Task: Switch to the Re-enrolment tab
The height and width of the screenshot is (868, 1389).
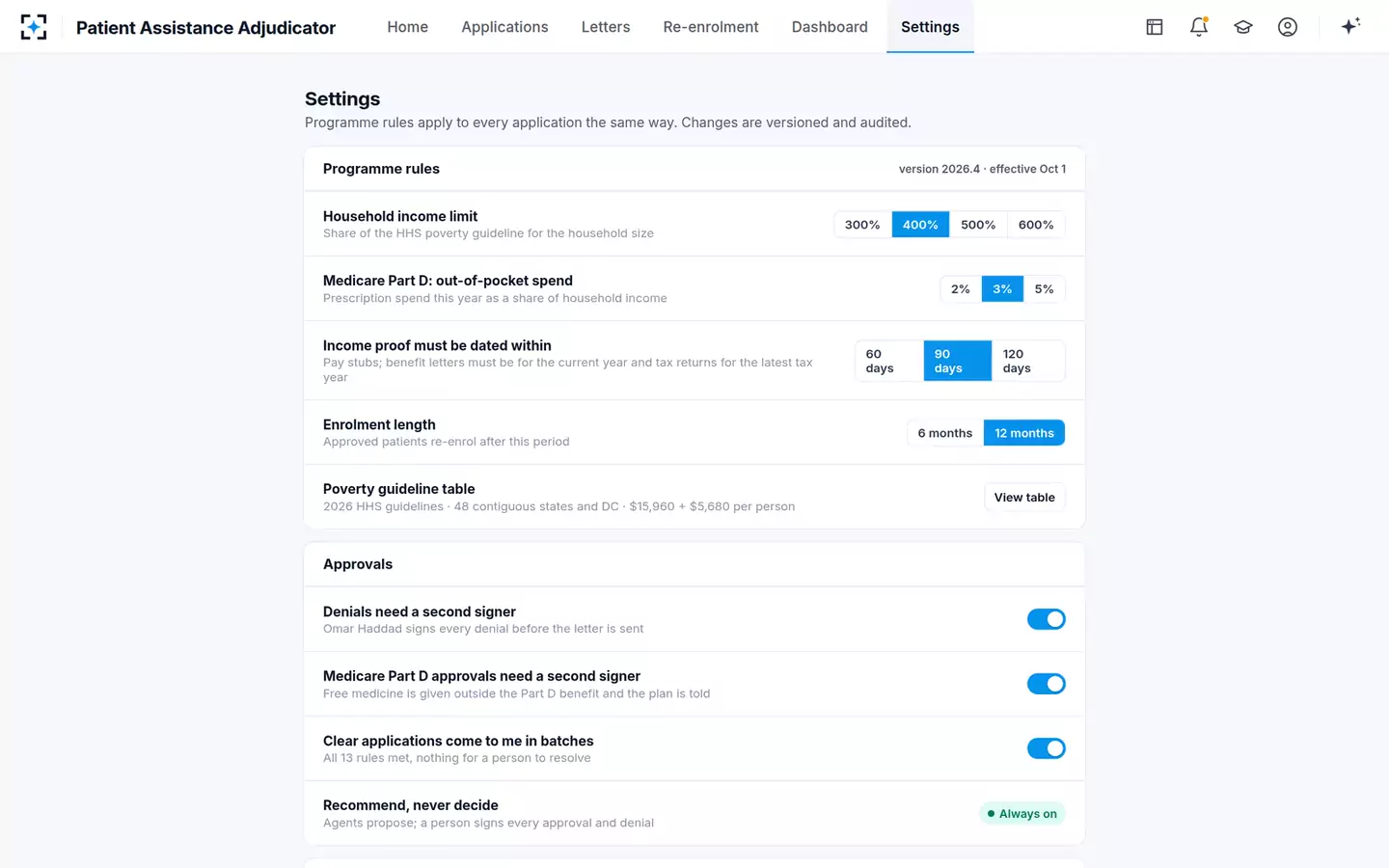Action: (711, 27)
